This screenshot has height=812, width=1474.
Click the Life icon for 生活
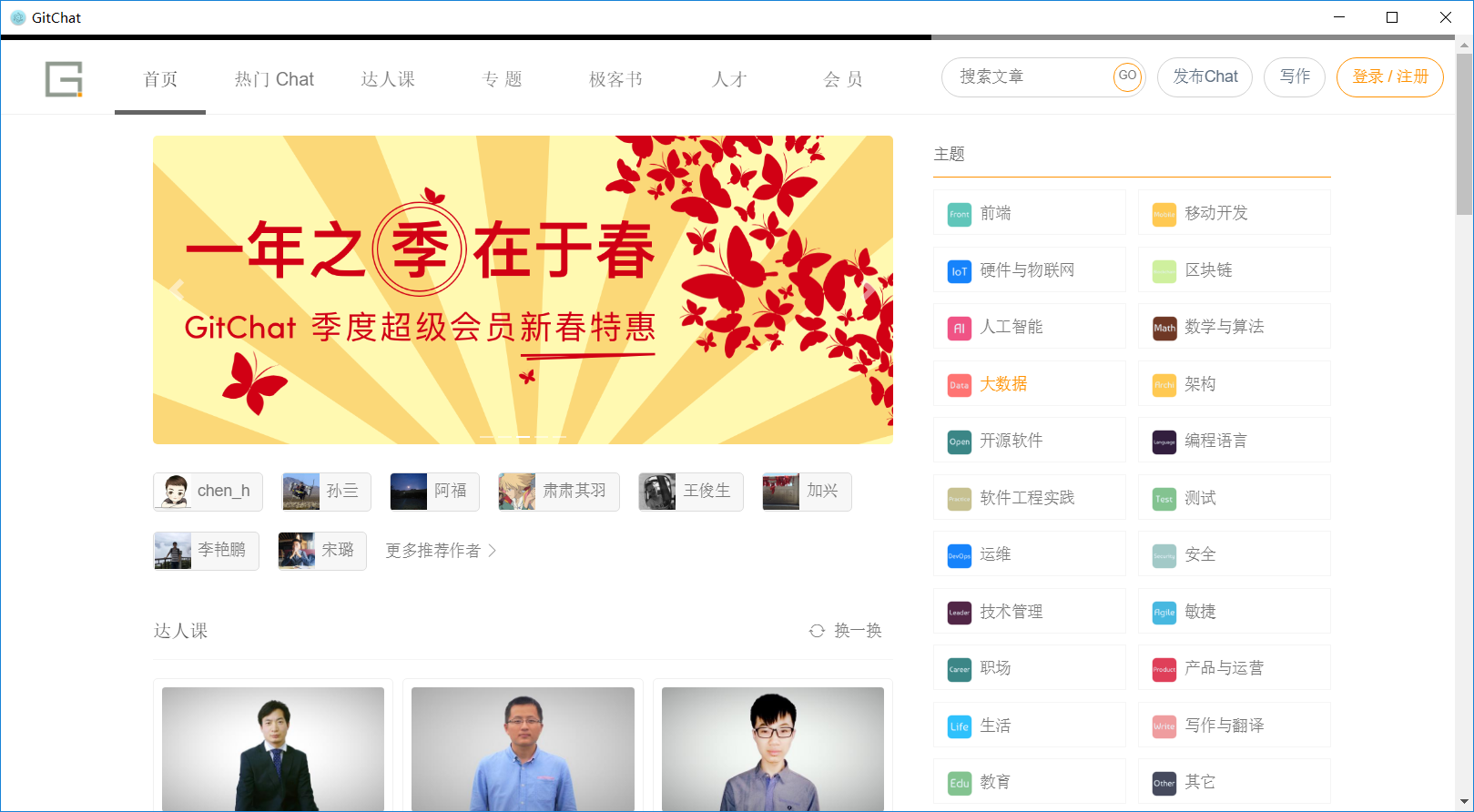click(x=960, y=726)
